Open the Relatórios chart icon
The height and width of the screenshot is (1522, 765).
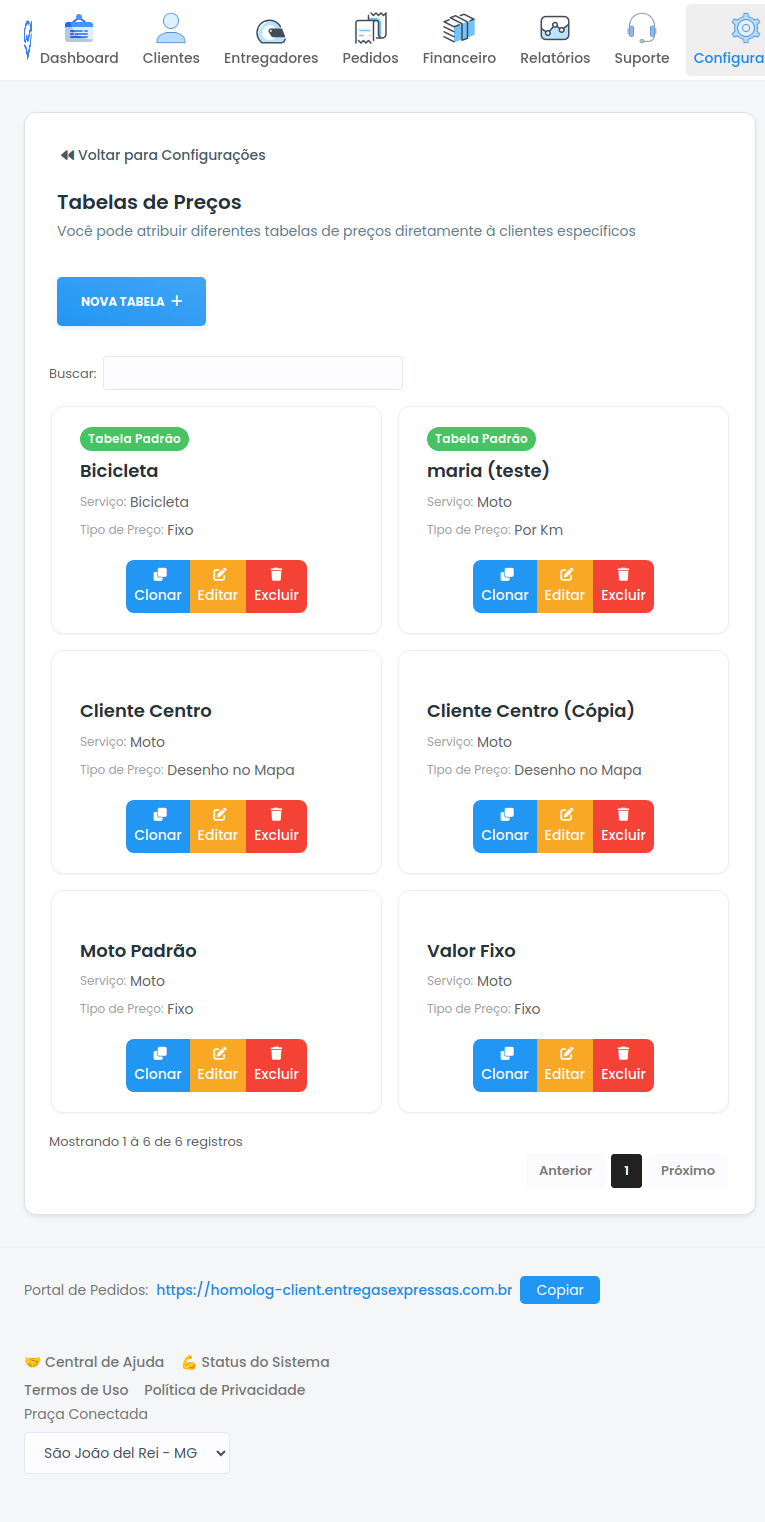coord(555,29)
